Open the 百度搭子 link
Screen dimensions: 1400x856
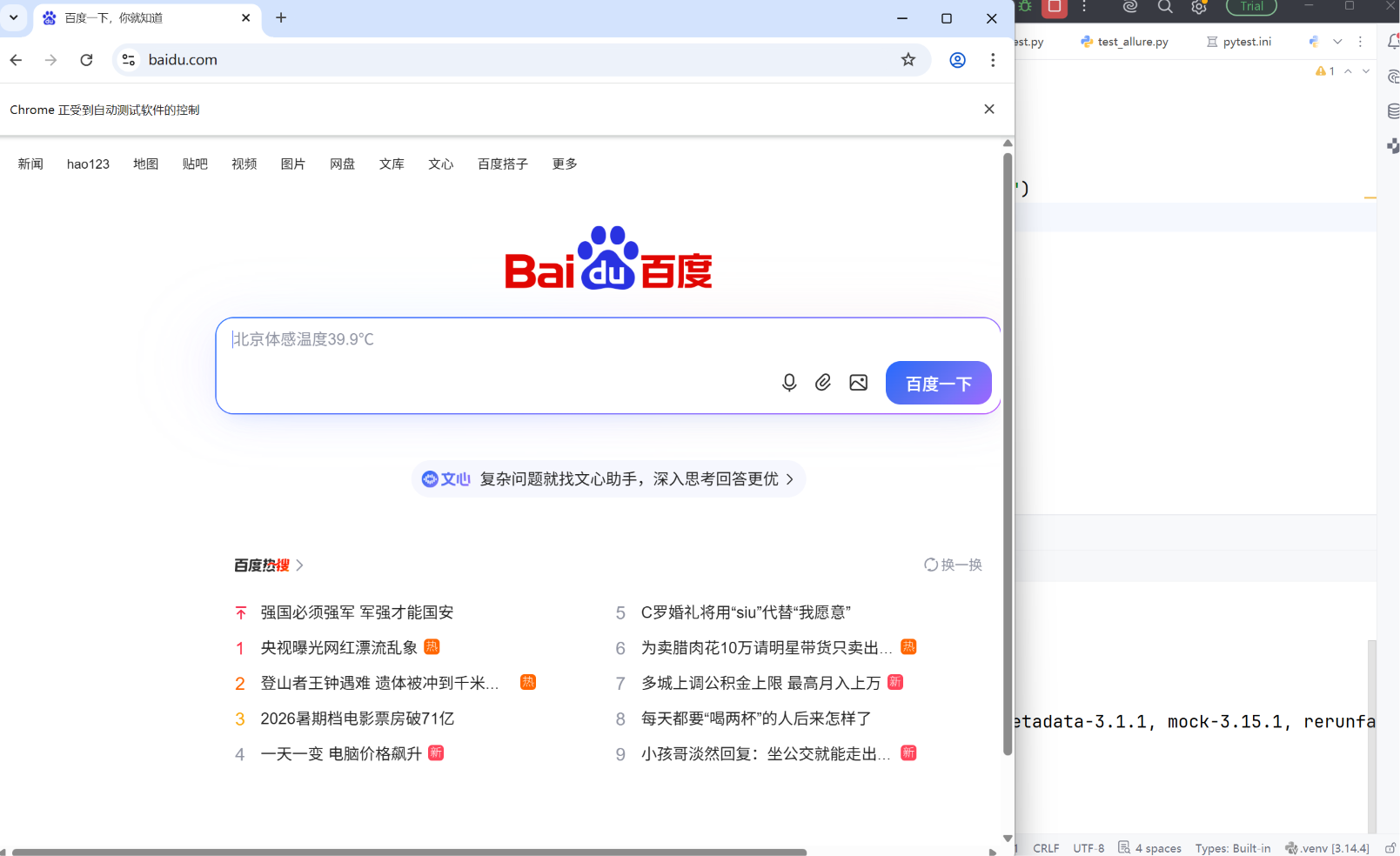[503, 164]
